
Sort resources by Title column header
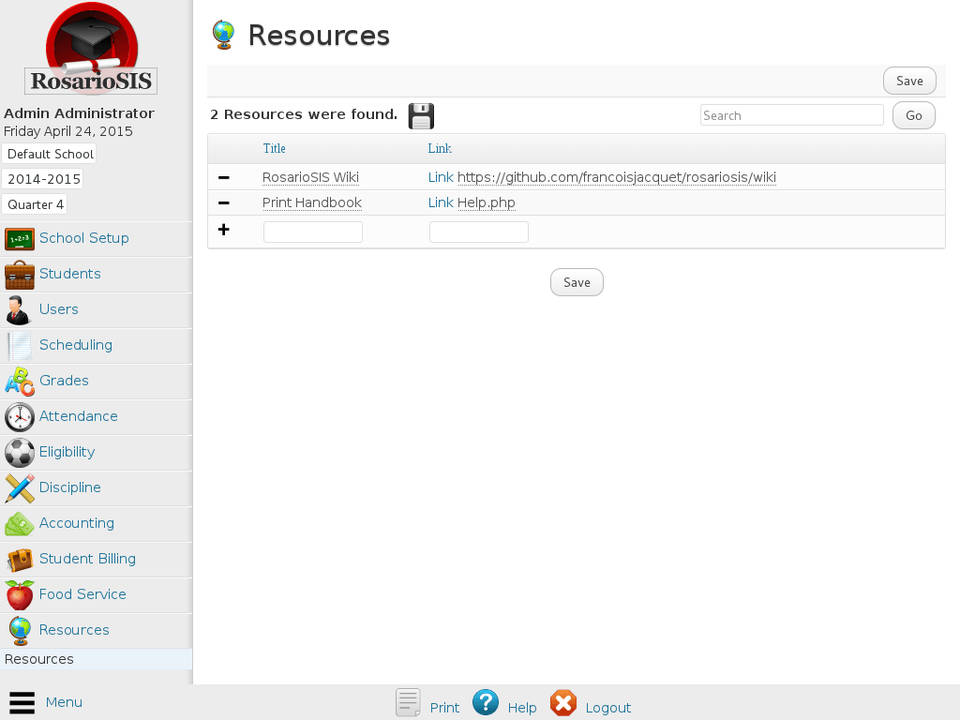click(274, 148)
